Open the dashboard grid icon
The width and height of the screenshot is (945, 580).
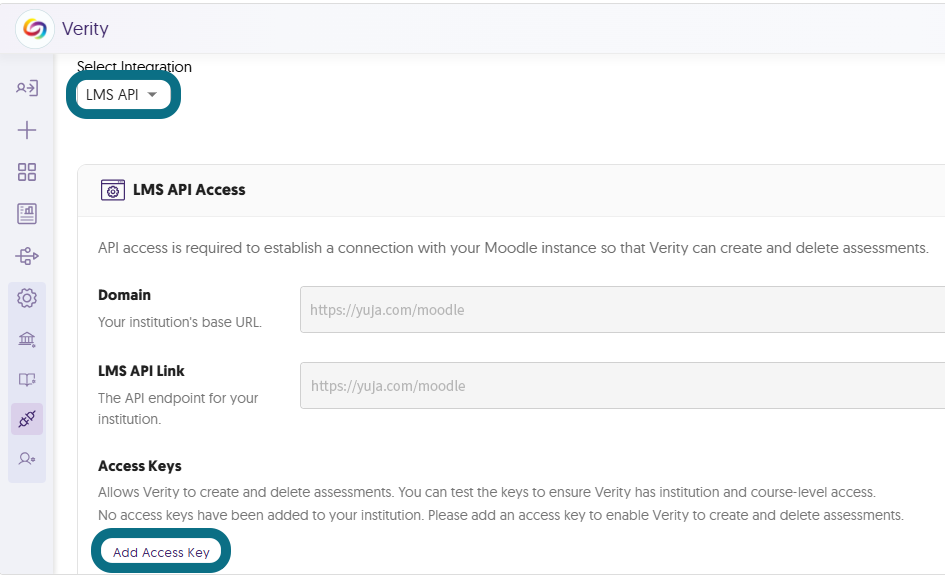click(x=27, y=172)
